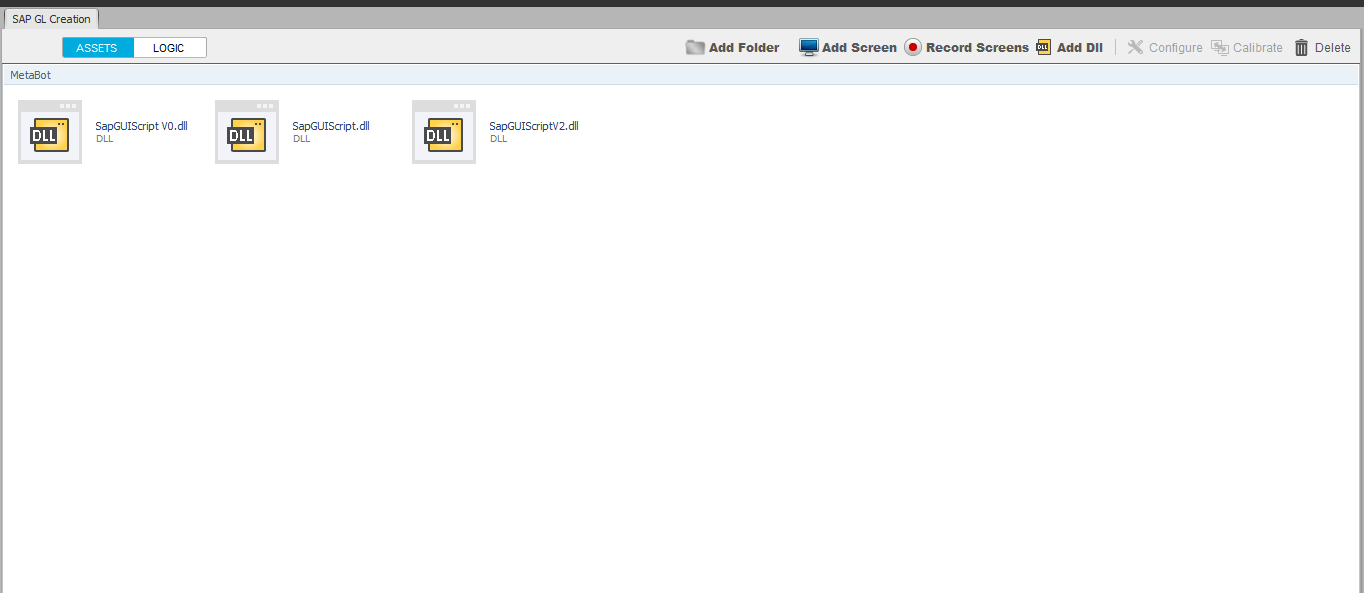Click the red Record Screens icon

913,47
